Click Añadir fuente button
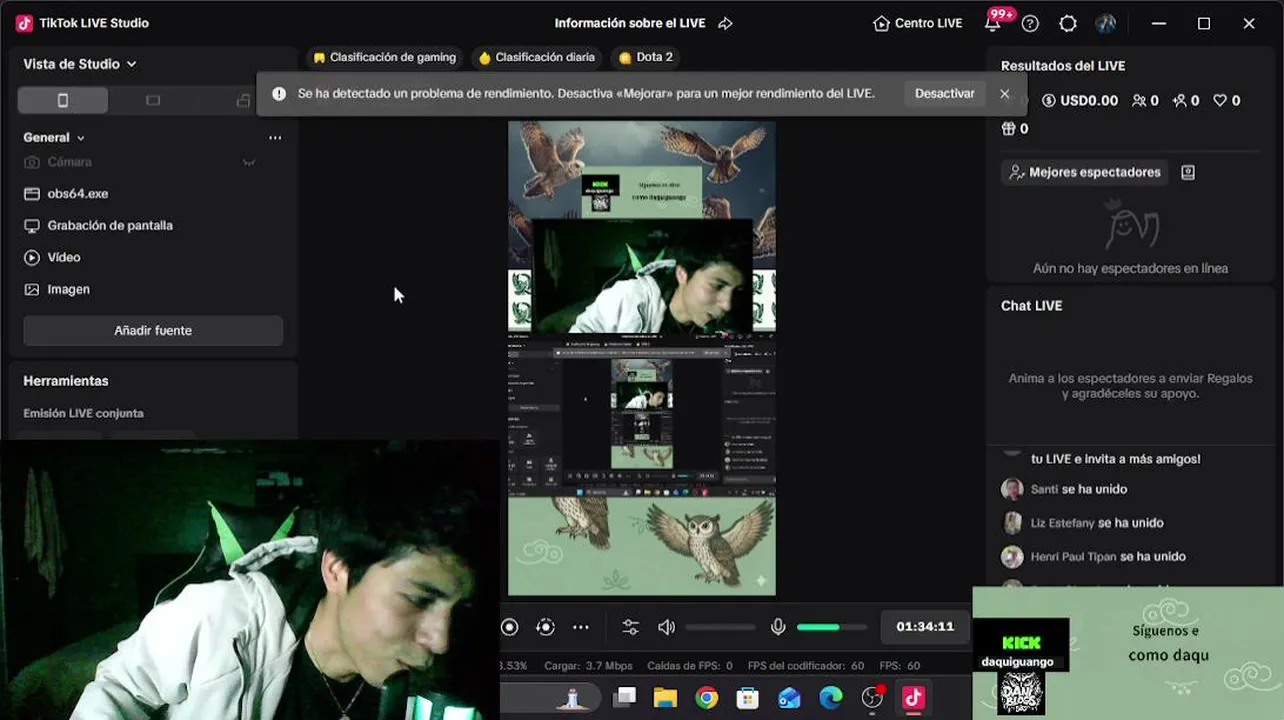Image resolution: width=1284 pixels, height=720 pixels. [153, 331]
